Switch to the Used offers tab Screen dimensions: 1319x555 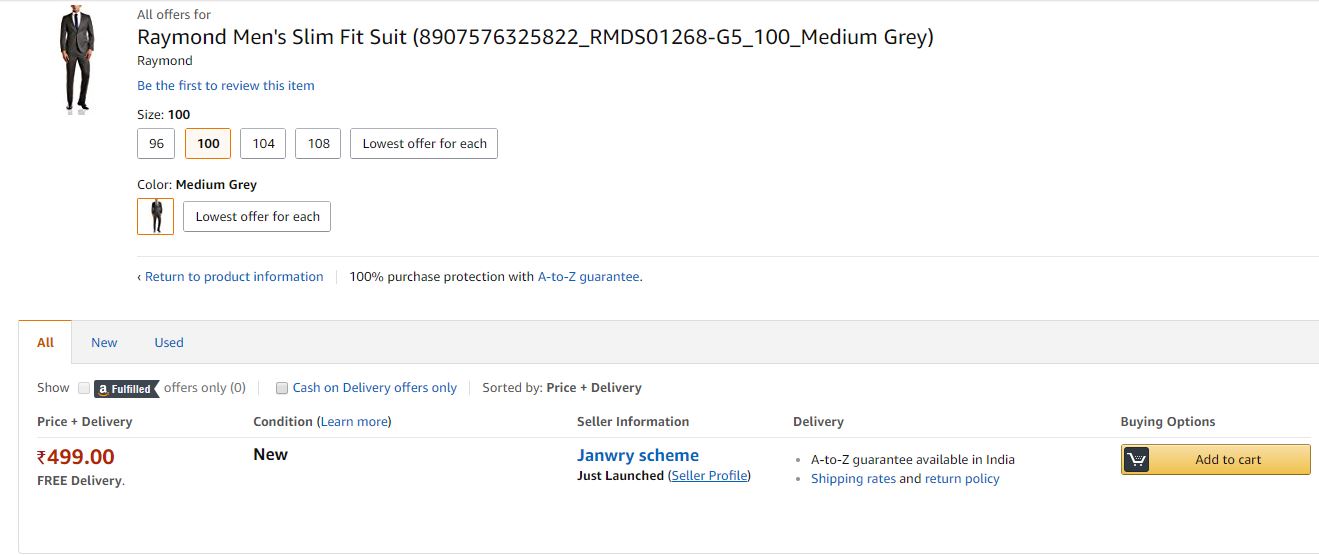click(x=169, y=342)
